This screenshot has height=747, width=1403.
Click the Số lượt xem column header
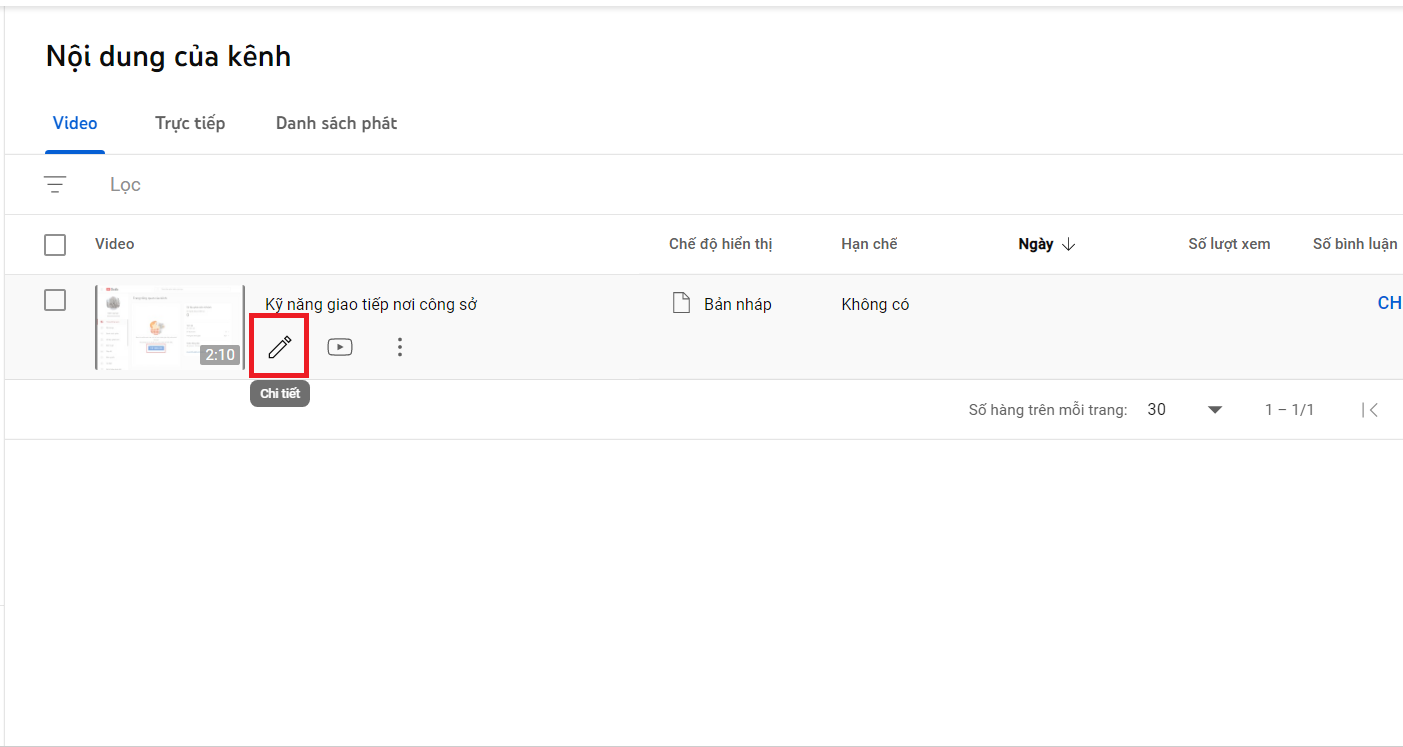coord(1229,244)
